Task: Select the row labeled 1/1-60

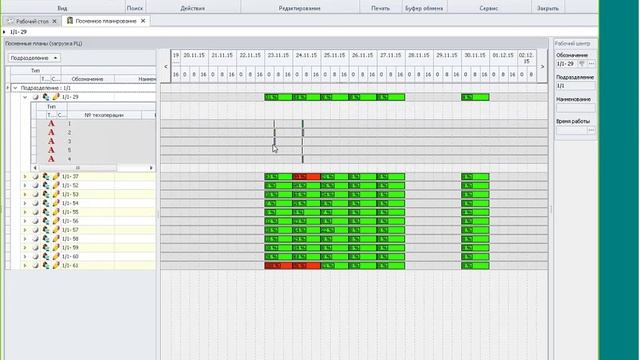Action: point(70,256)
